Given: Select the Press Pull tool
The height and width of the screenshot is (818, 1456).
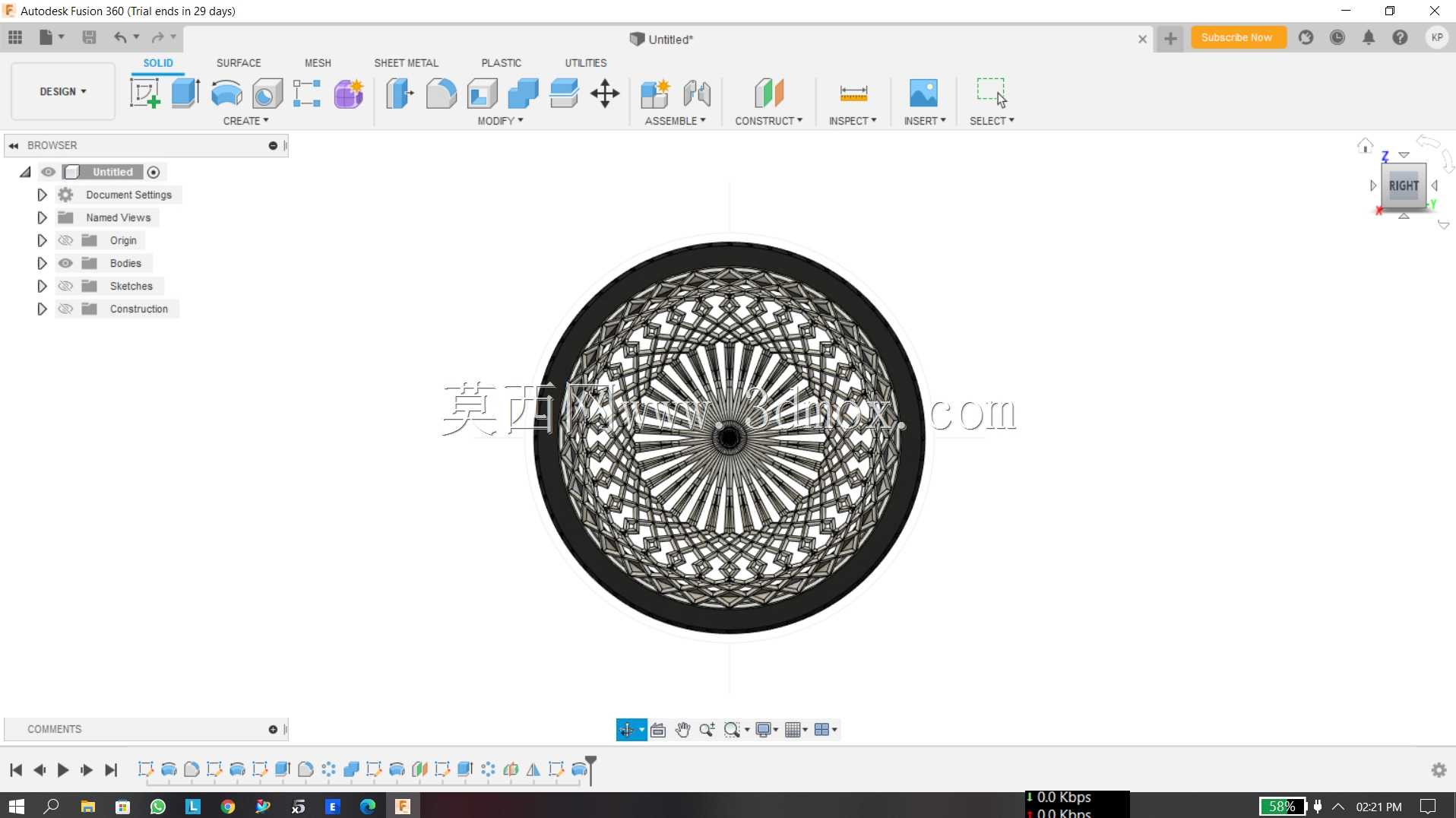Looking at the screenshot, I should click(400, 94).
